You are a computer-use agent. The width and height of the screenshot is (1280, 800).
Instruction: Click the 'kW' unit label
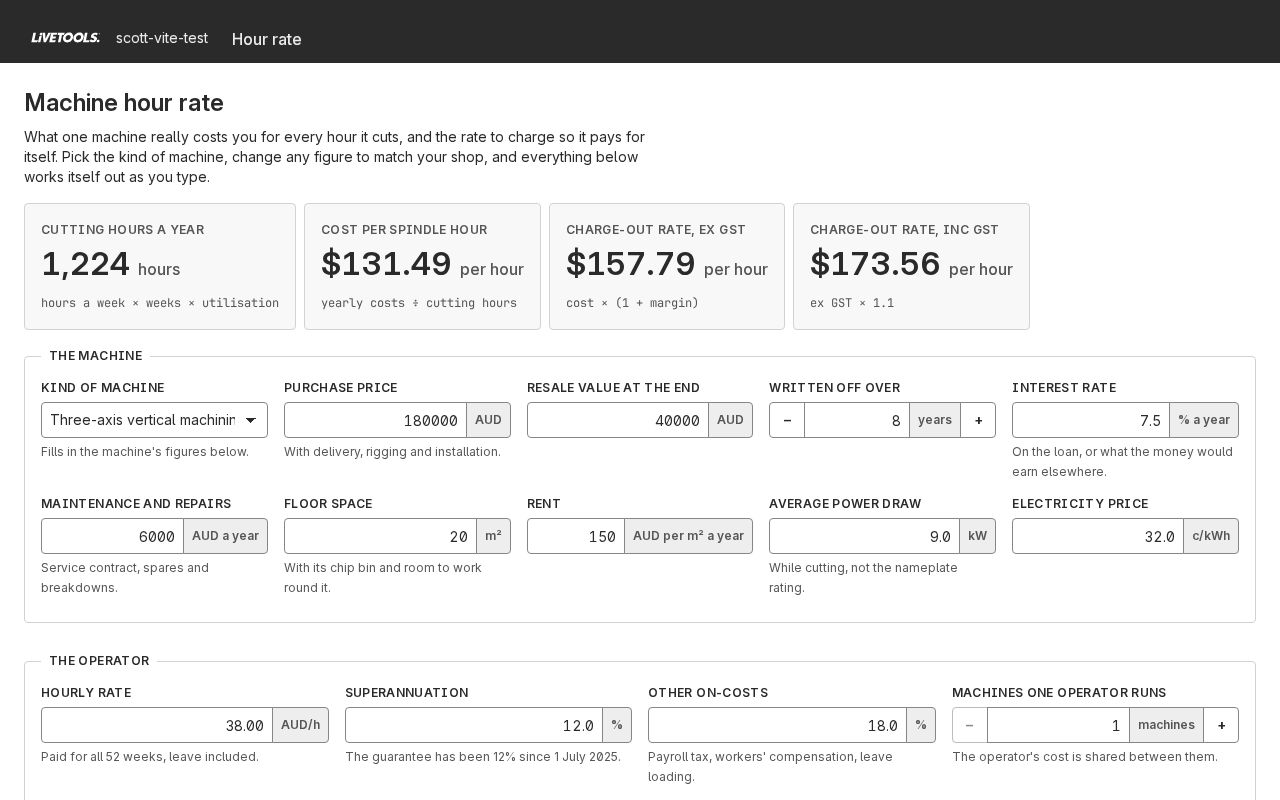[x=977, y=536]
